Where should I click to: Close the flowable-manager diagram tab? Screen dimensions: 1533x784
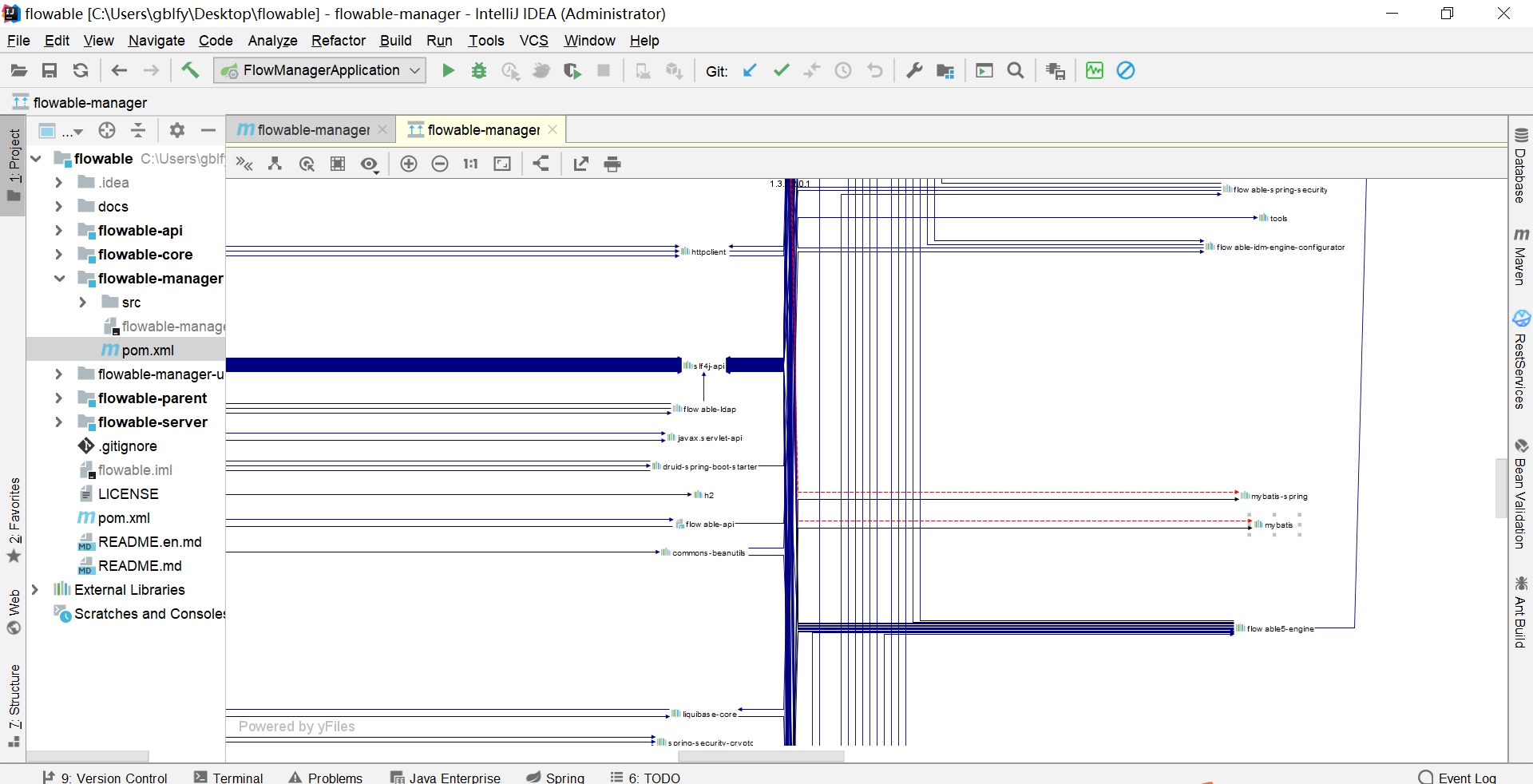[x=553, y=129]
